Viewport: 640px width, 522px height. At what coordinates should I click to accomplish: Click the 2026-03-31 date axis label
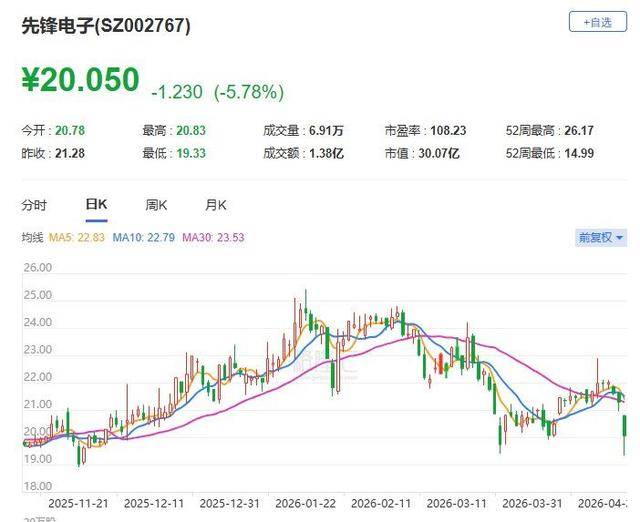532,503
